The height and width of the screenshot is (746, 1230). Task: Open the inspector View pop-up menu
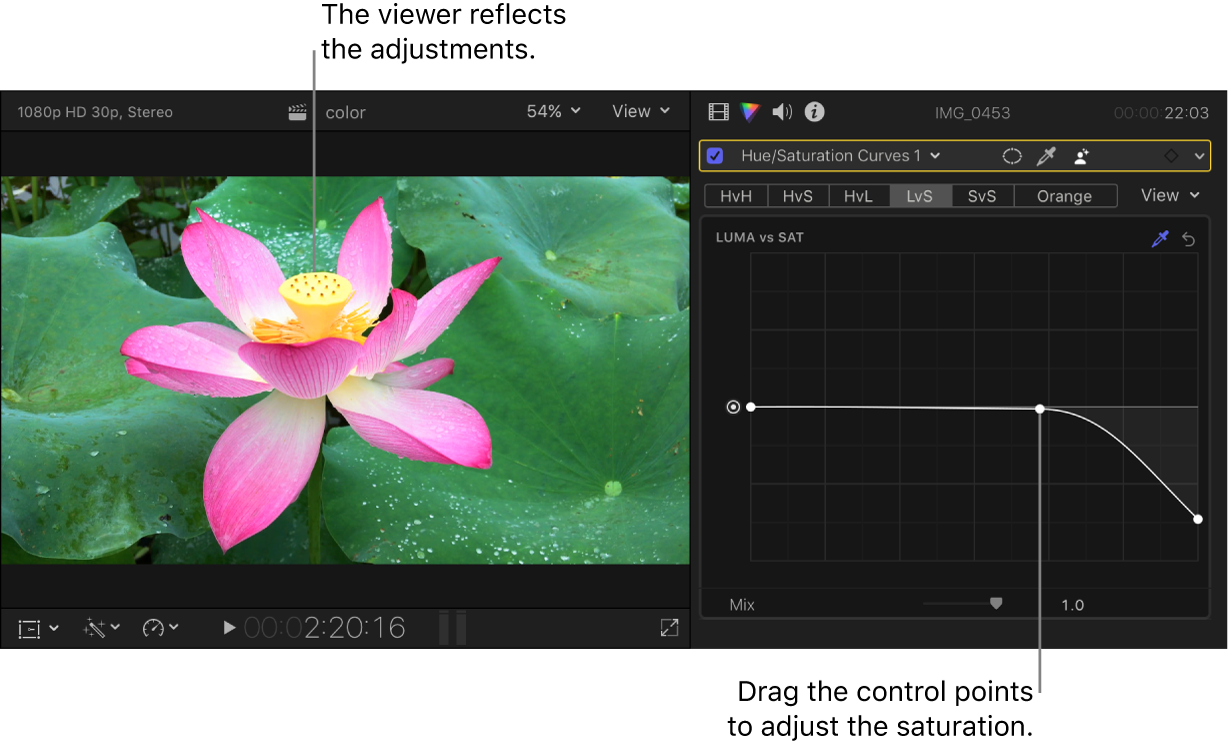[1171, 195]
